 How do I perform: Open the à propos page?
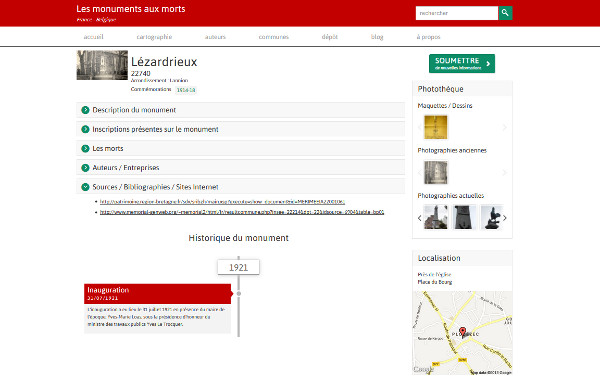[428, 37]
